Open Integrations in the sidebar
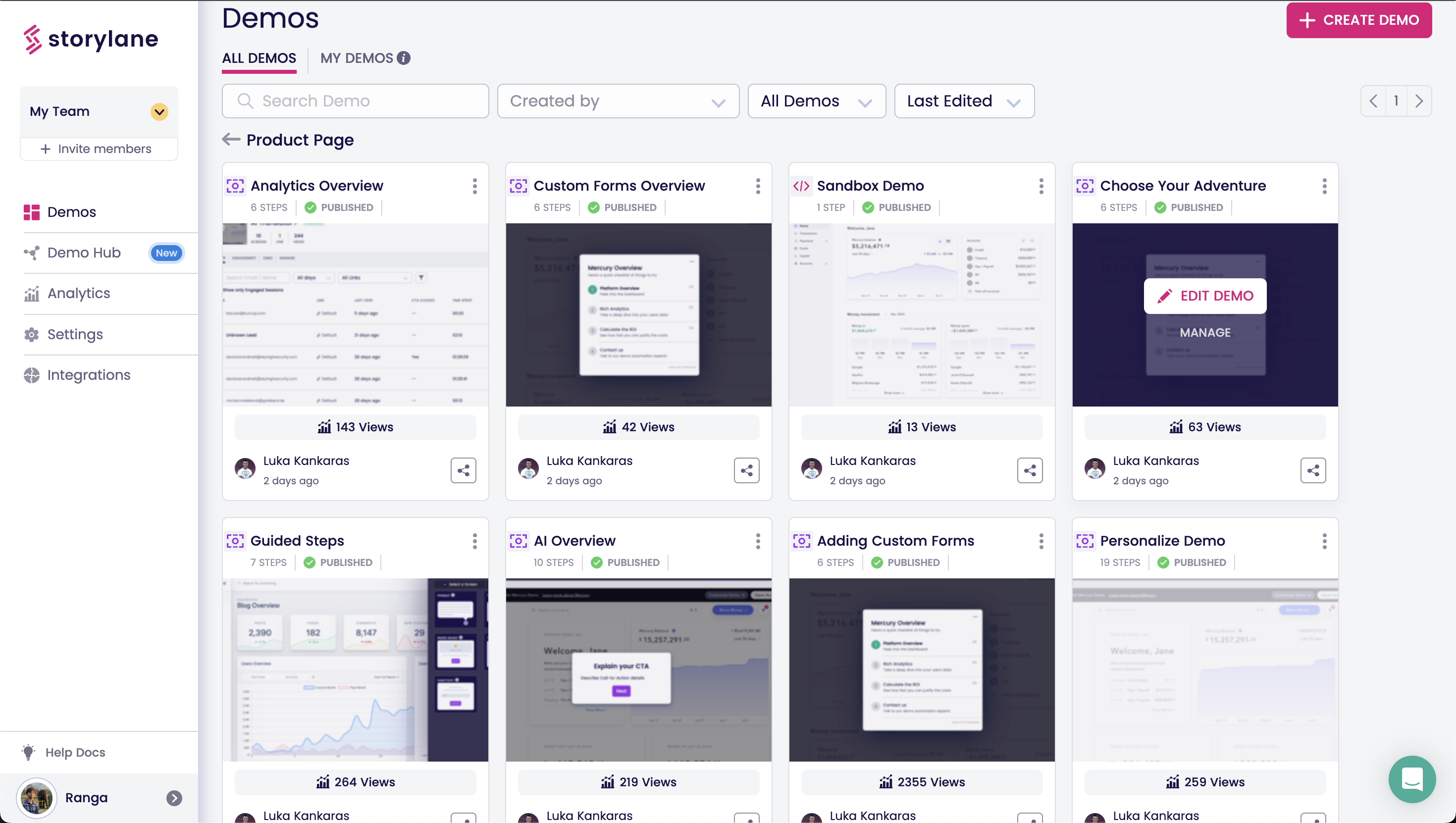The height and width of the screenshot is (823, 1456). pos(89,375)
